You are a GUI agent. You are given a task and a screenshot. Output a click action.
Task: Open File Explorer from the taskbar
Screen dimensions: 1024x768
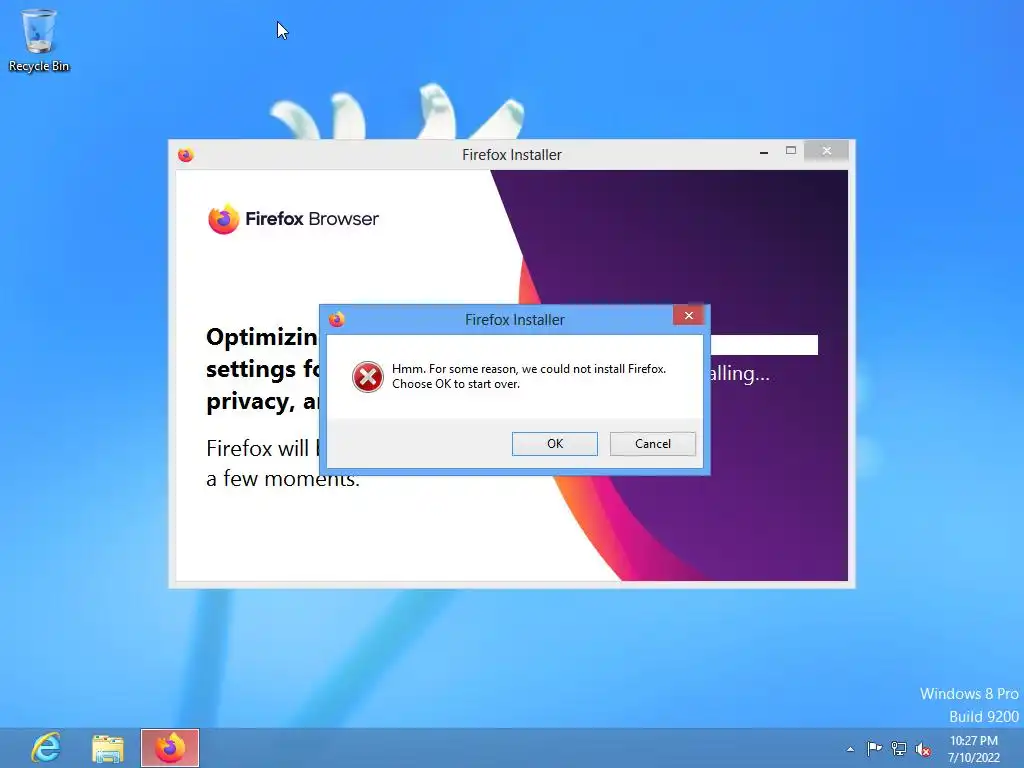(x=108, y=748)
